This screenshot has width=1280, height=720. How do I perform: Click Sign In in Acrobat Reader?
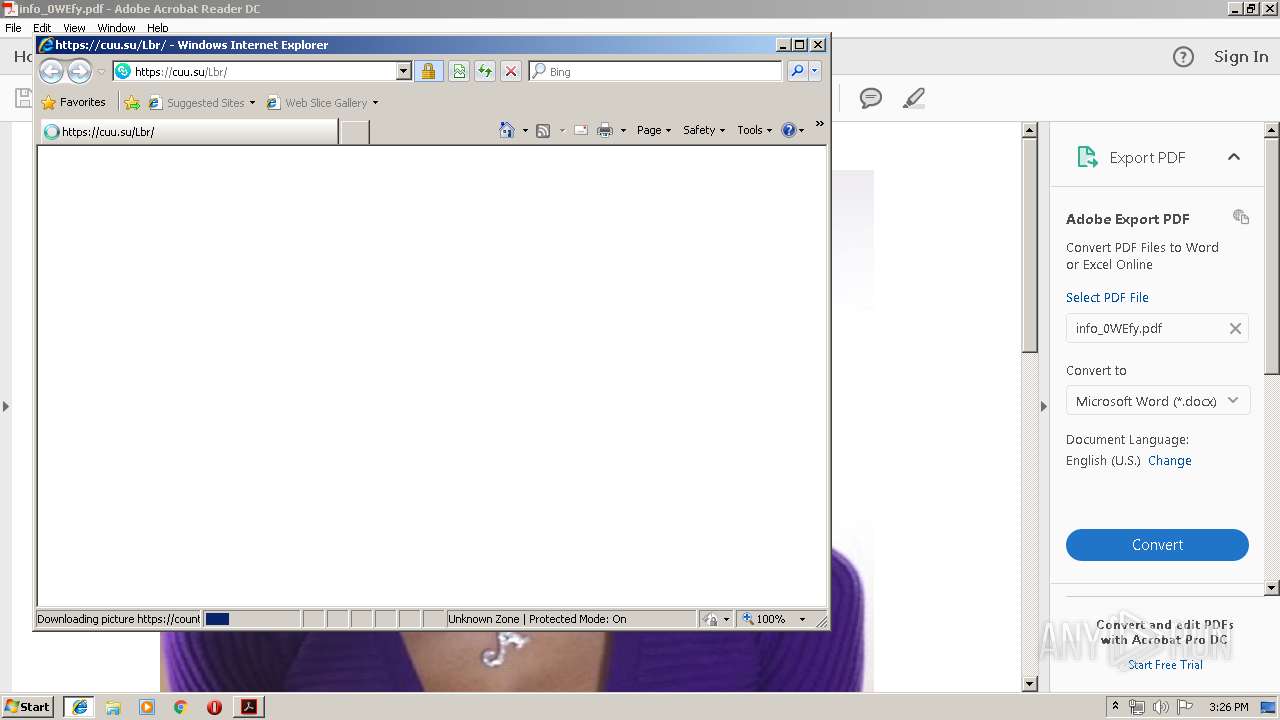coord(1241,57)
